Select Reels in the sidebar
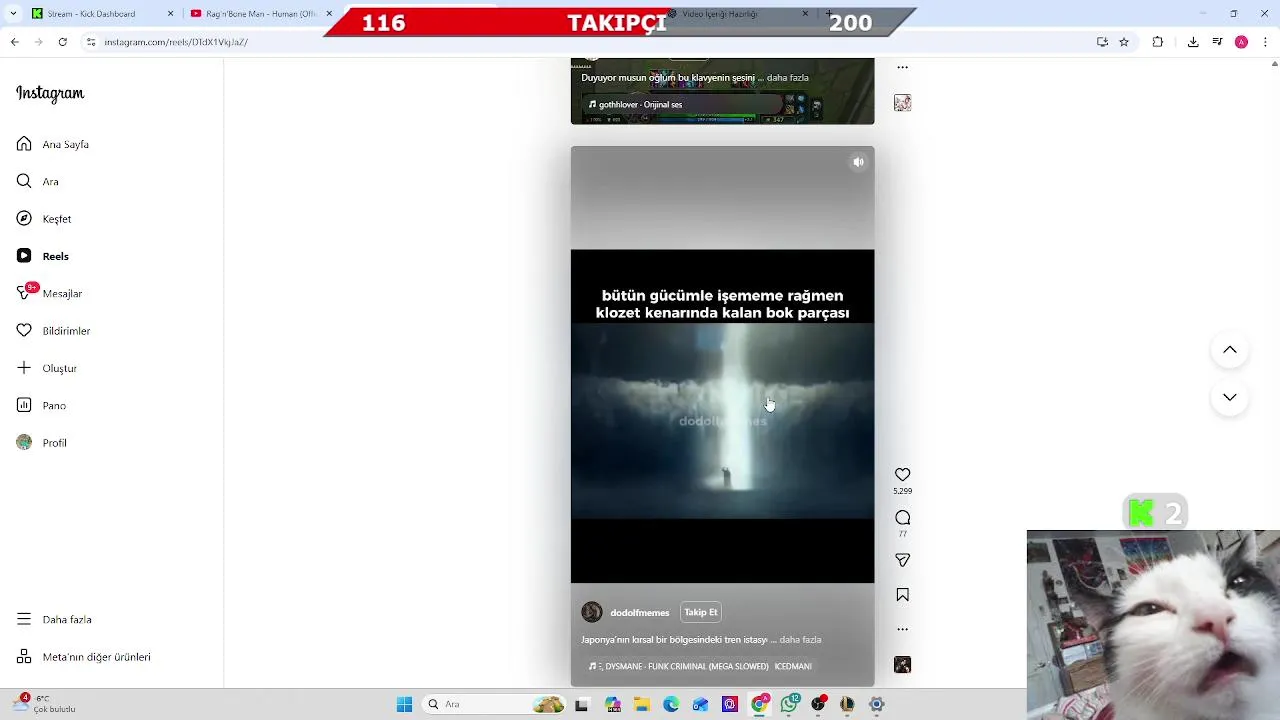 pyautogui.click(x=43, y=256)
